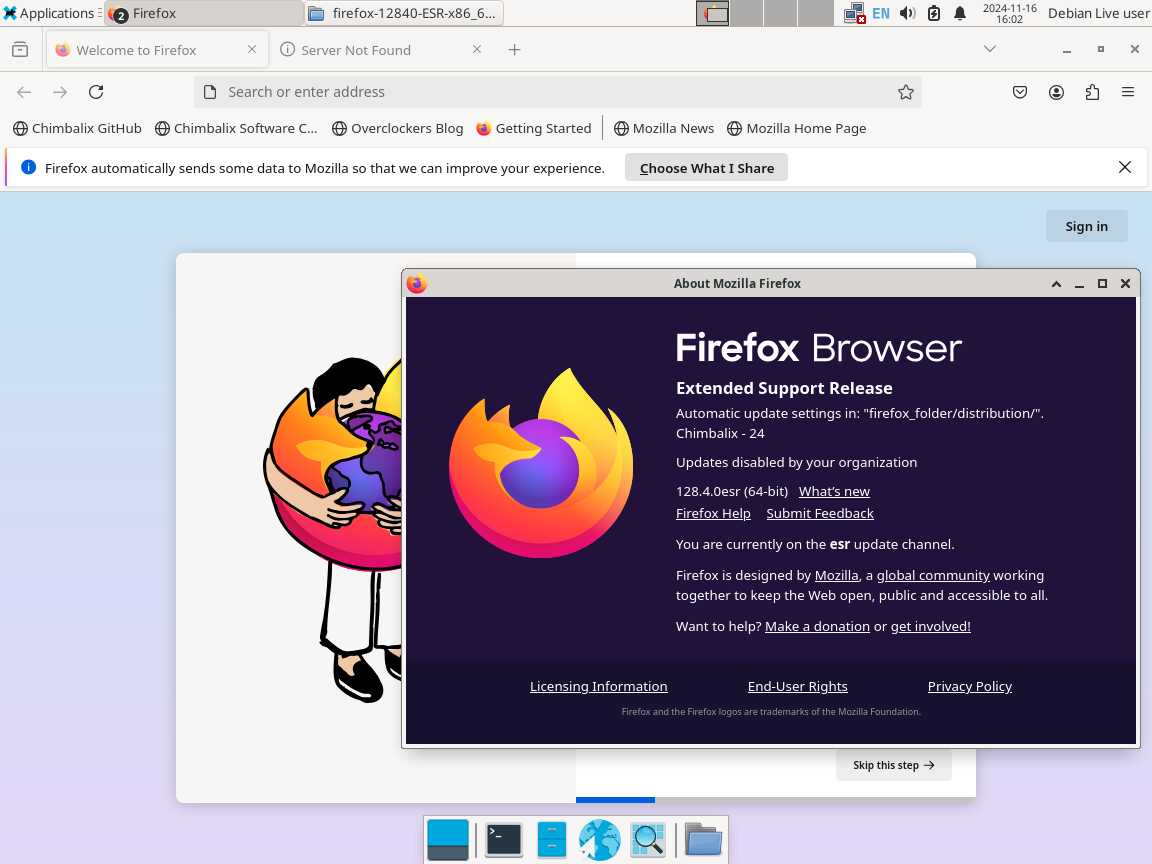Viewport: 1152px width, 864px height.
Task: Open the Applications menu
Action: click(49, 13)
